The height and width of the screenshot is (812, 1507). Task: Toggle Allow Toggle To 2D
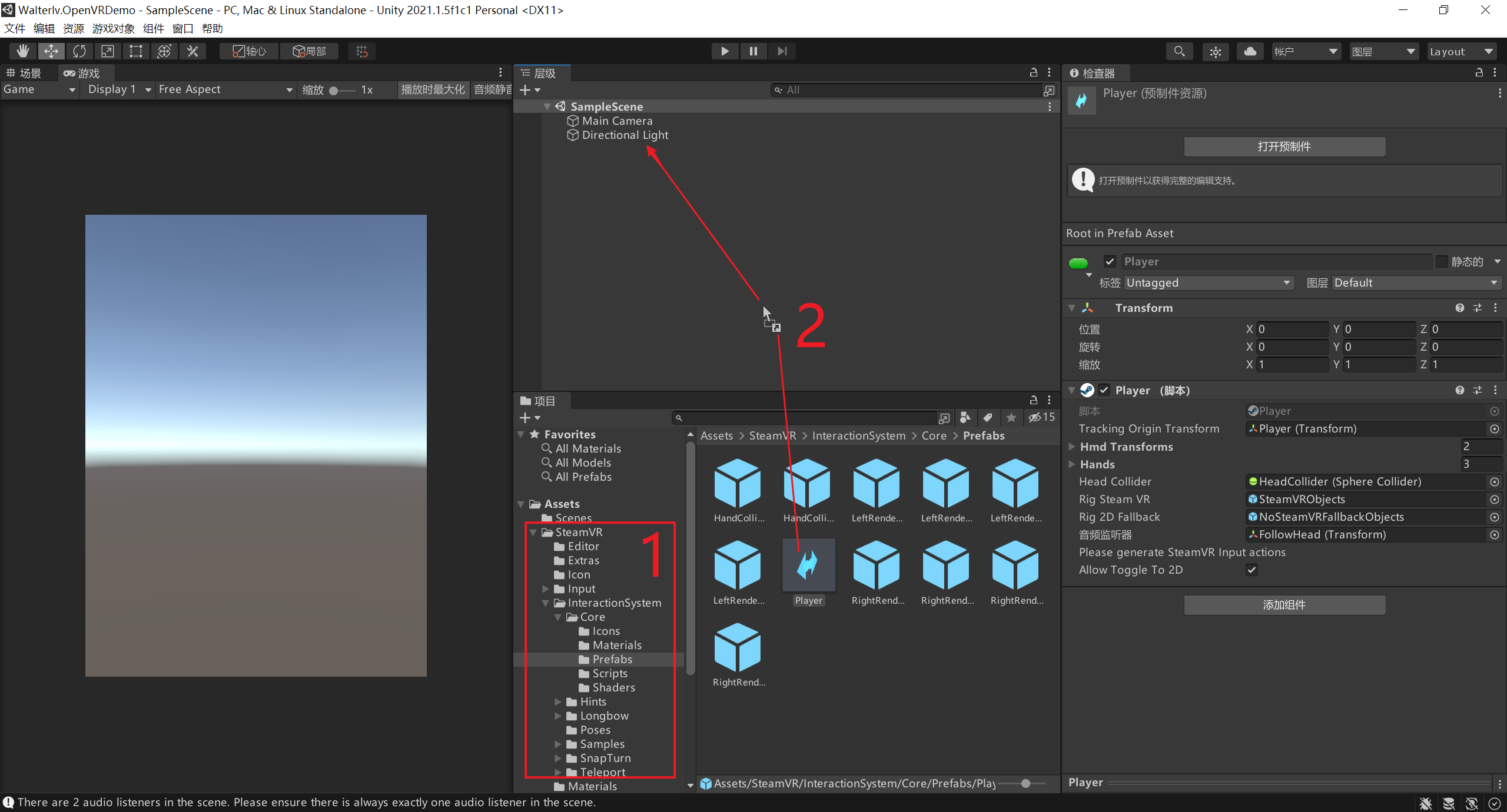click(1252, 570)
